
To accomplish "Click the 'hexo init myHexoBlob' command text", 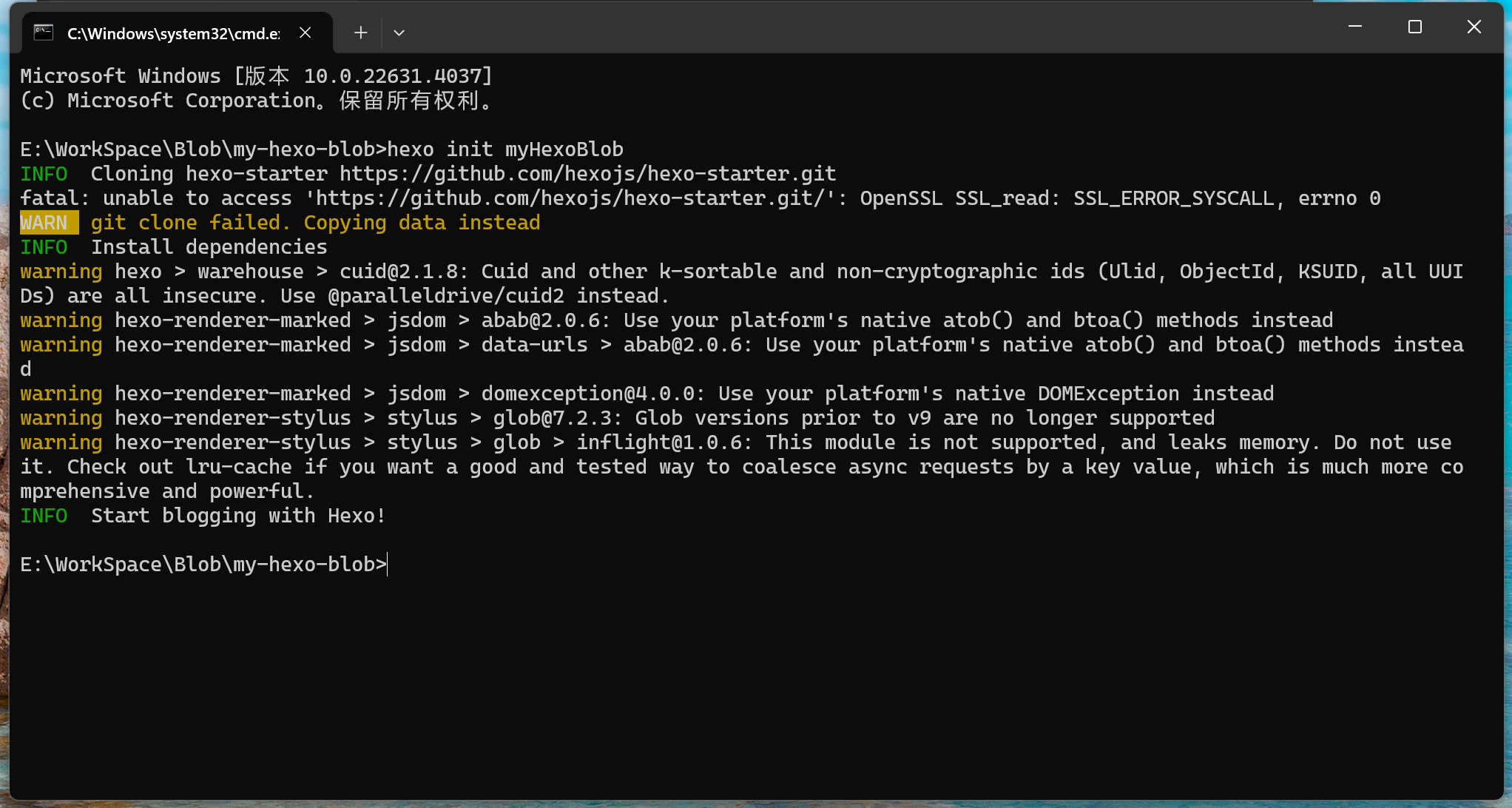I will click(505, 149).
